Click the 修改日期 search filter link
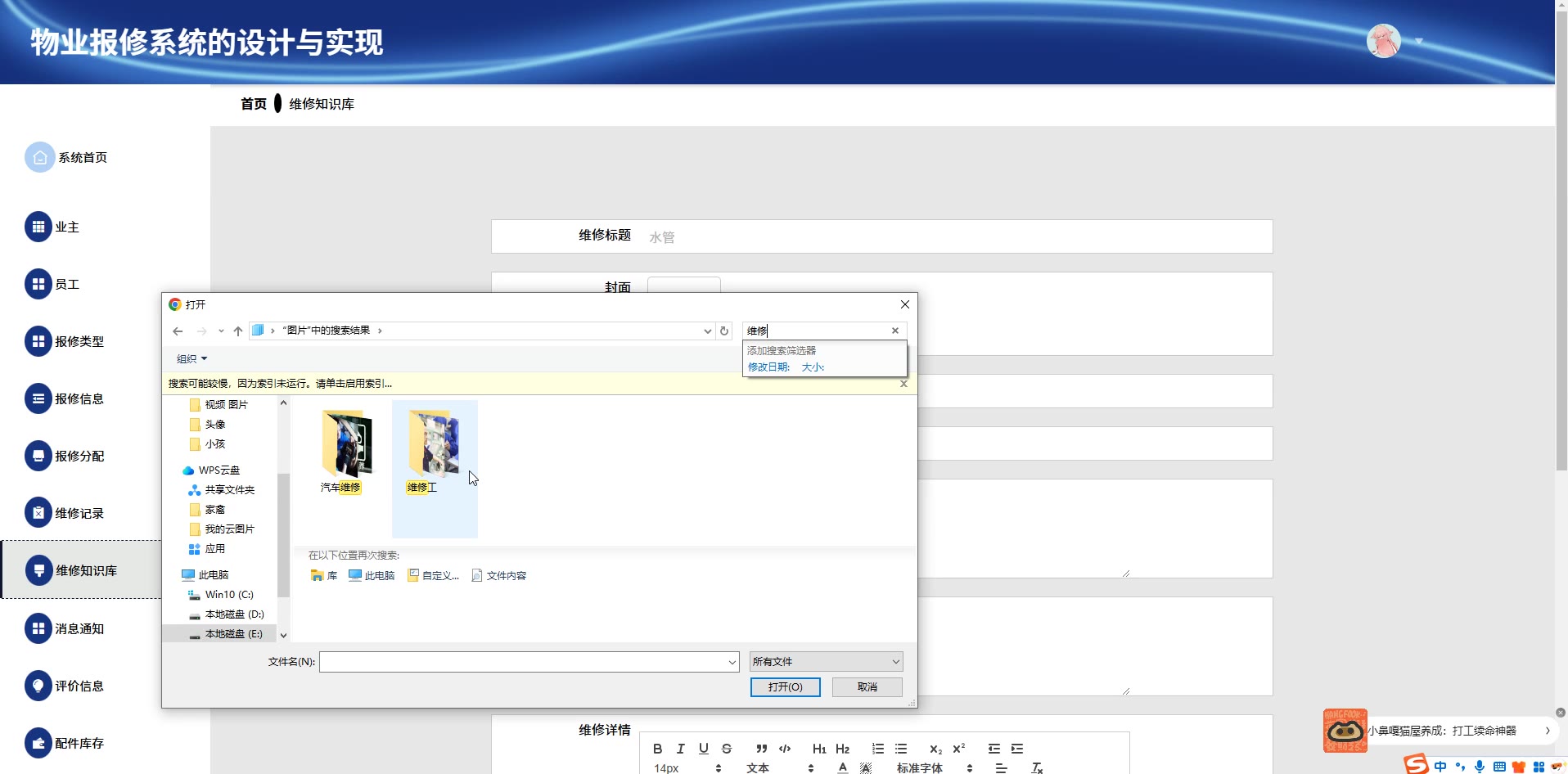1568x774 pixels. [768, 367]
